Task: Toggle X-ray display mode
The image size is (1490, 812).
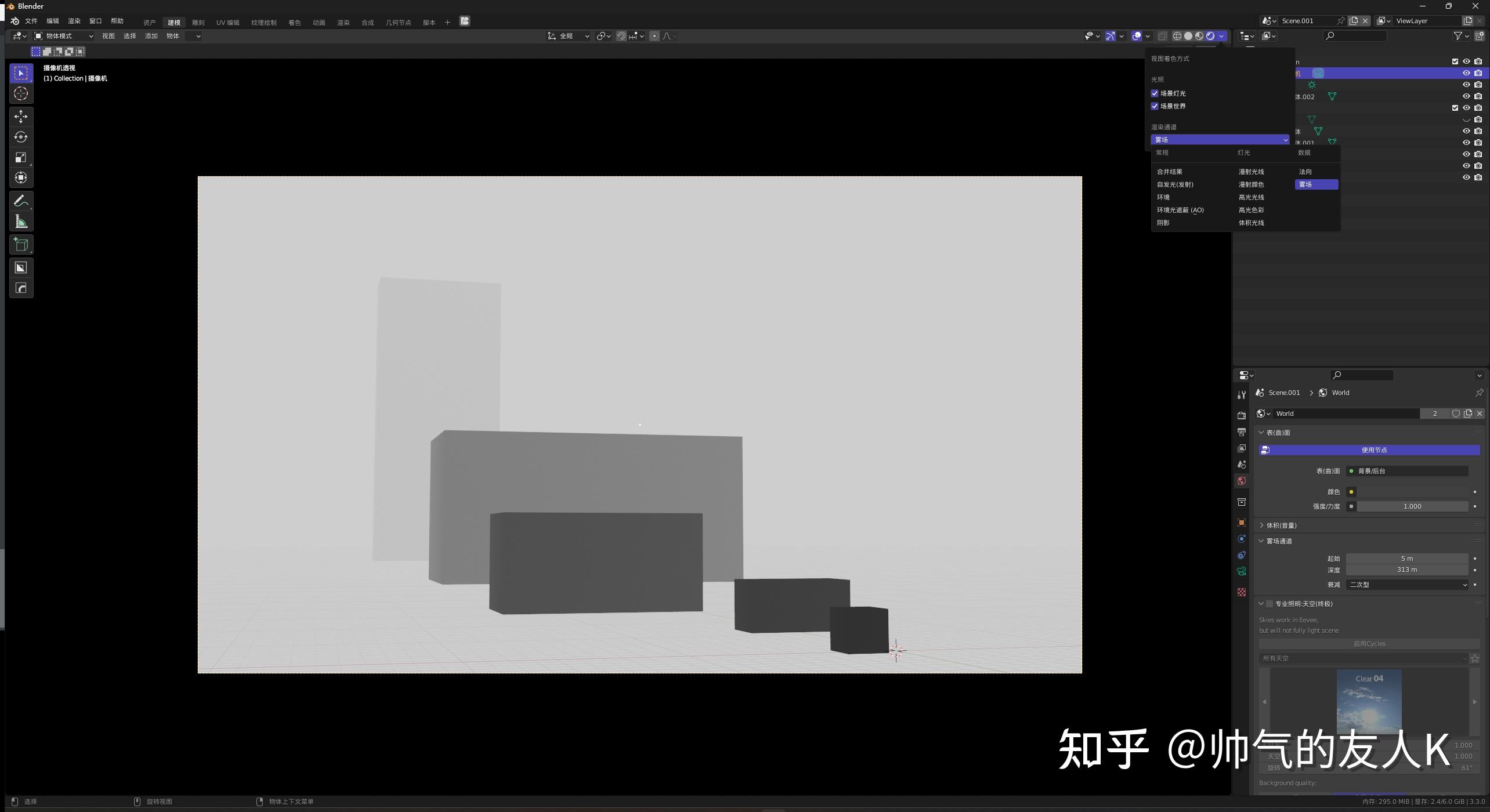Action: pyautogui.click(x=1162, y=36)
